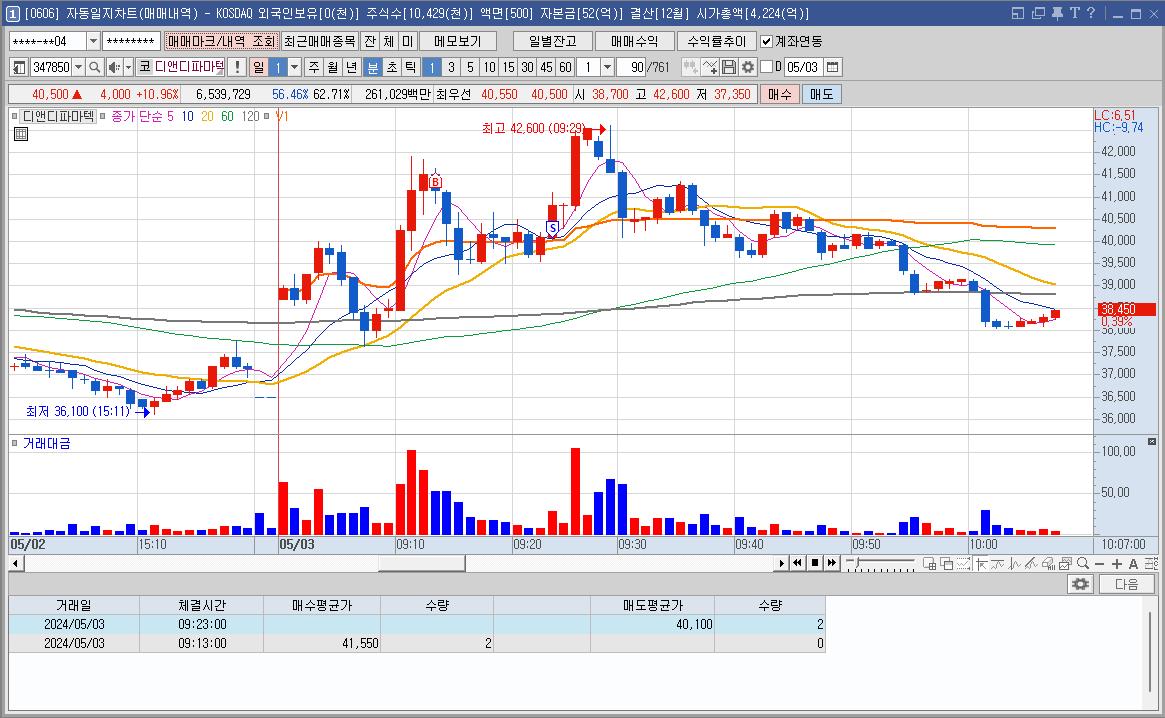Viewport: 1165px width, 718px height.
Task: Click the grayed candle icon in top toolbar
Action: point(691,68)
